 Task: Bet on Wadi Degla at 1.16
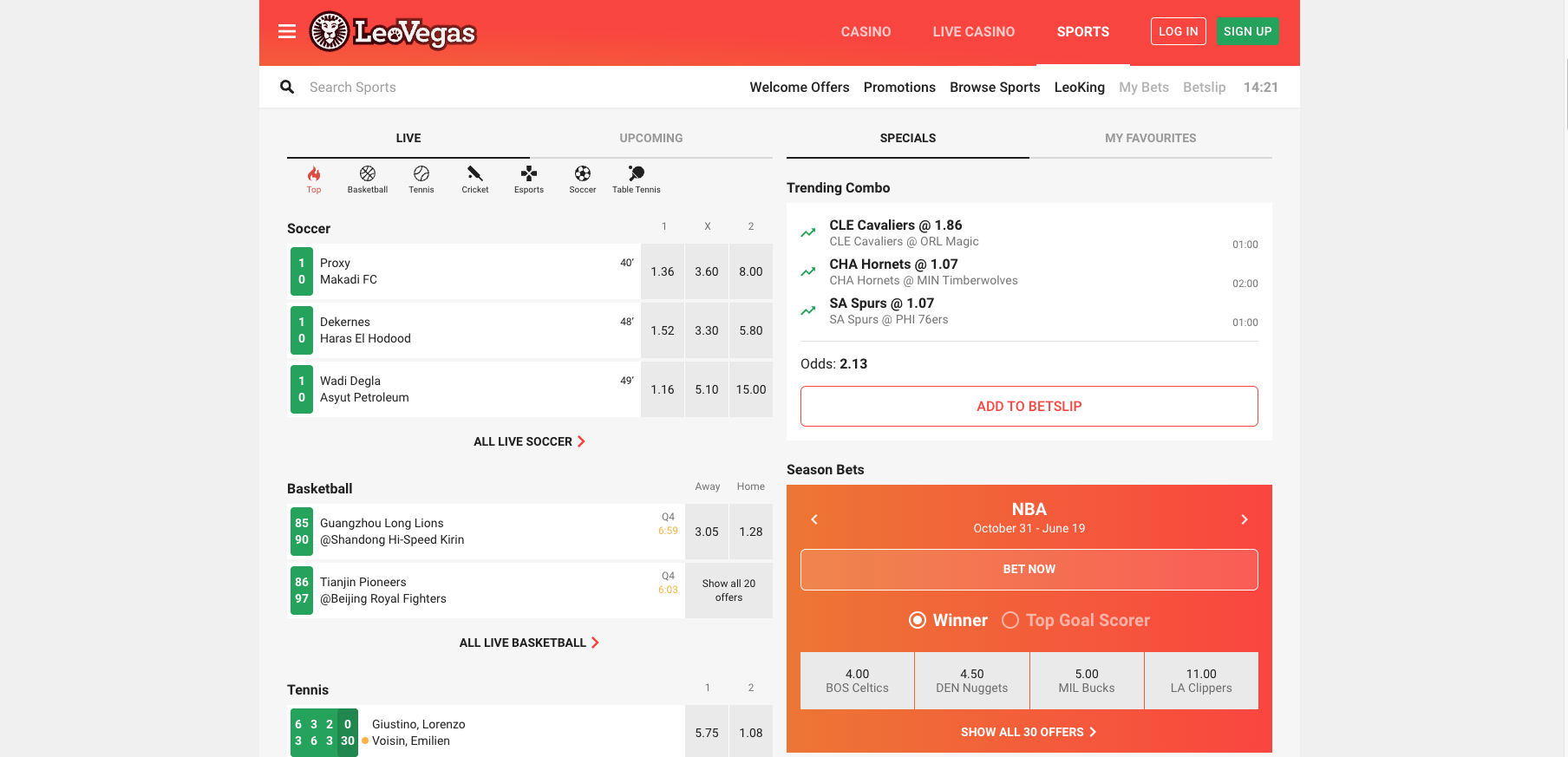point(663,389)
